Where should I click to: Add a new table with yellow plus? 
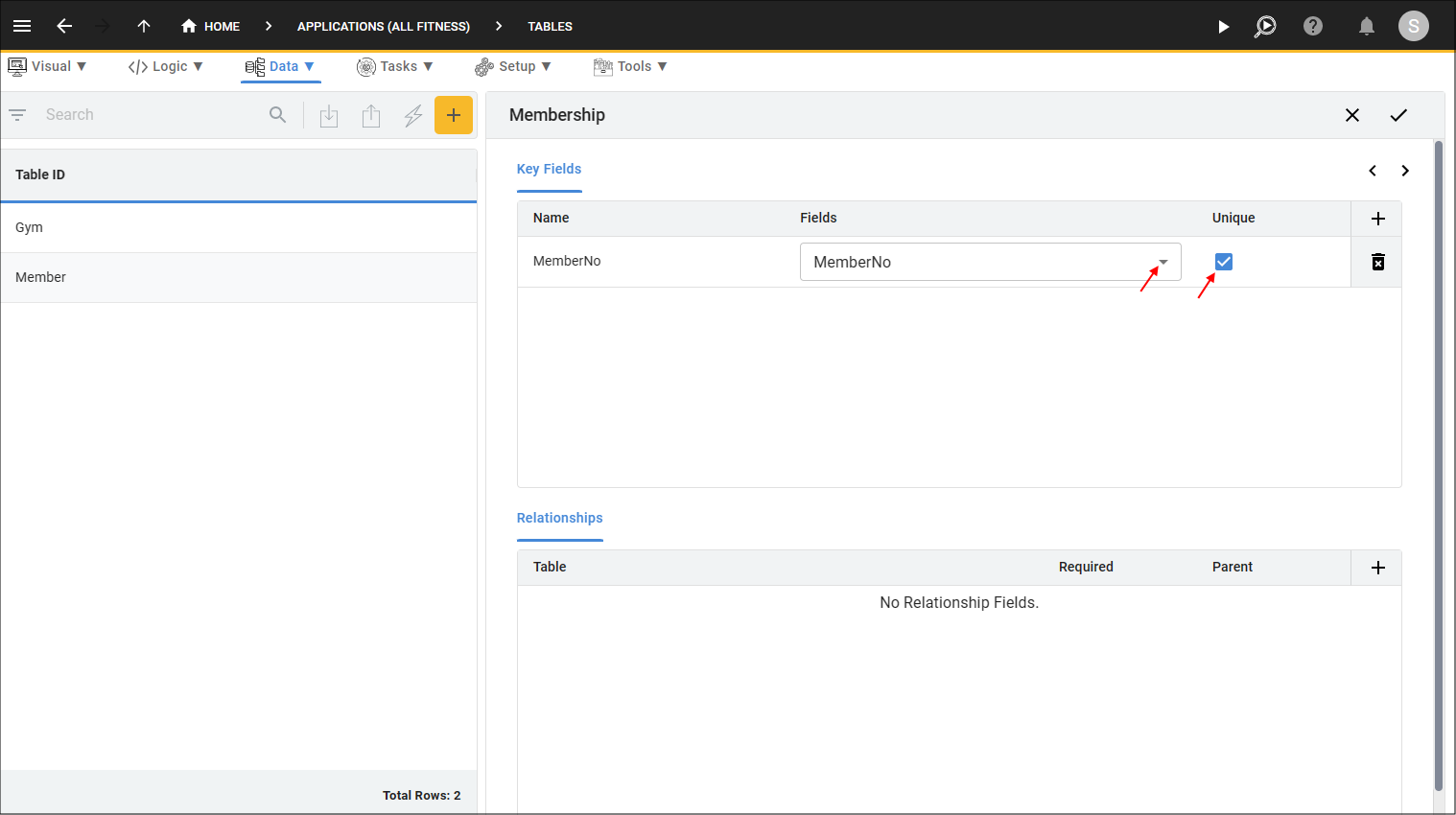click(x=454, y=115)
